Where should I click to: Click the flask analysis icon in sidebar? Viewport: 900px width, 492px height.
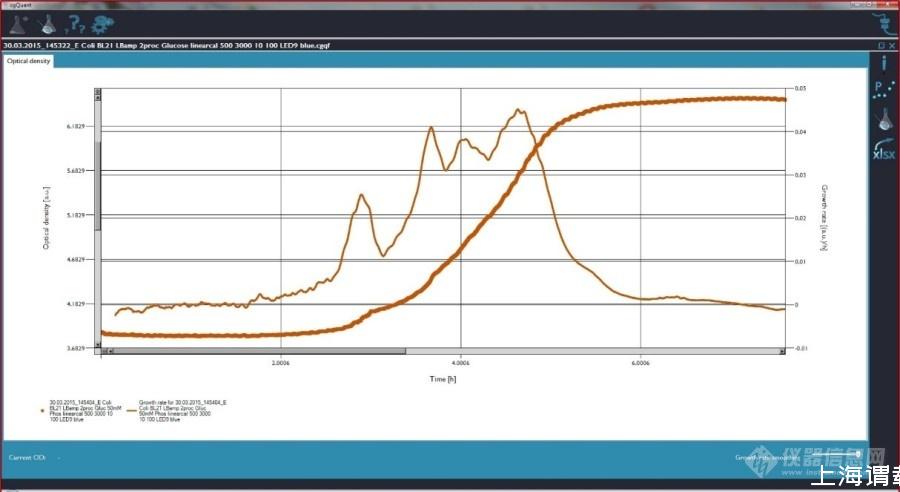point(883,120)
